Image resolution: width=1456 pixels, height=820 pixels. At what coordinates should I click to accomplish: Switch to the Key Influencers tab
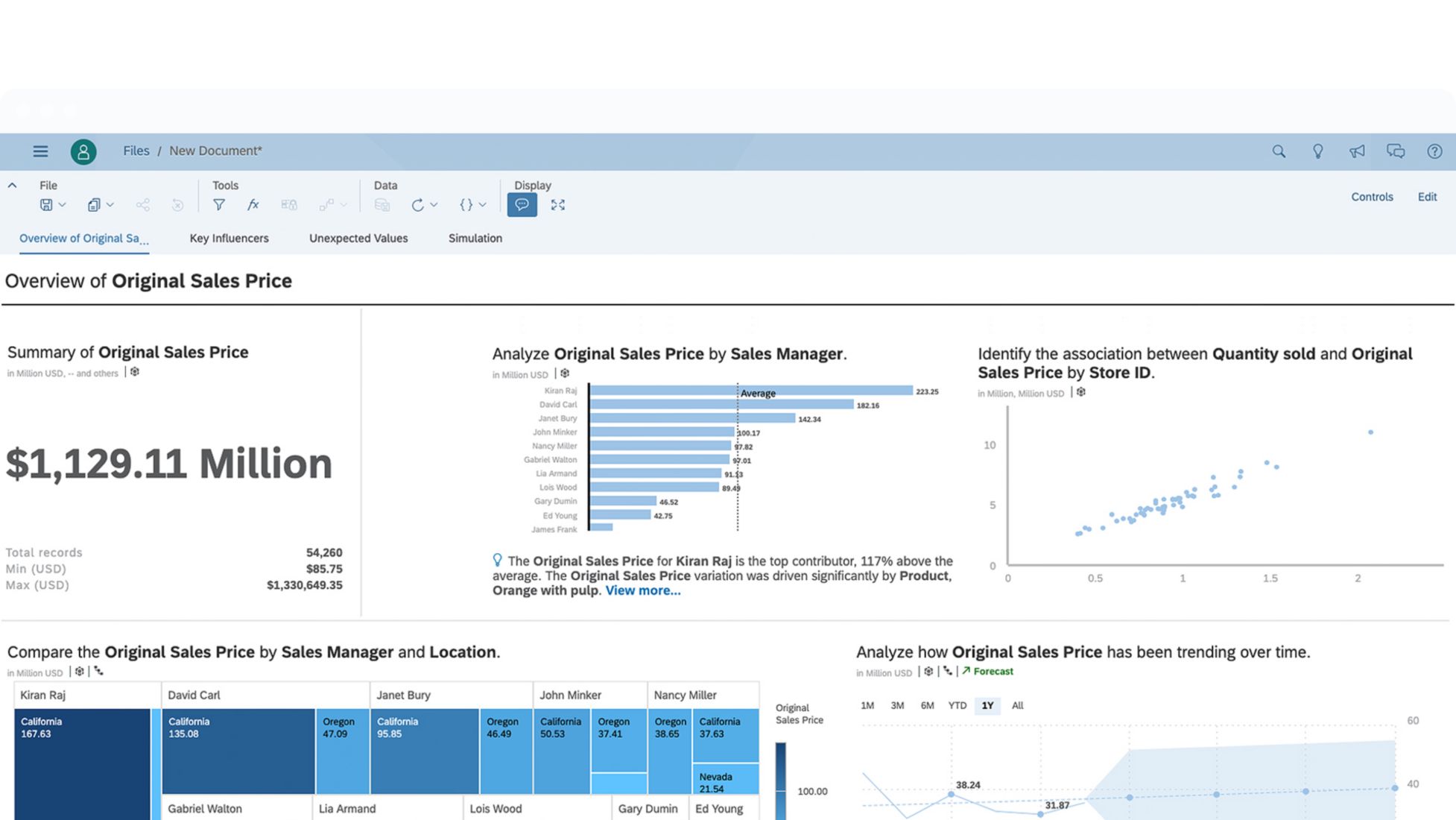click(229, 239)
